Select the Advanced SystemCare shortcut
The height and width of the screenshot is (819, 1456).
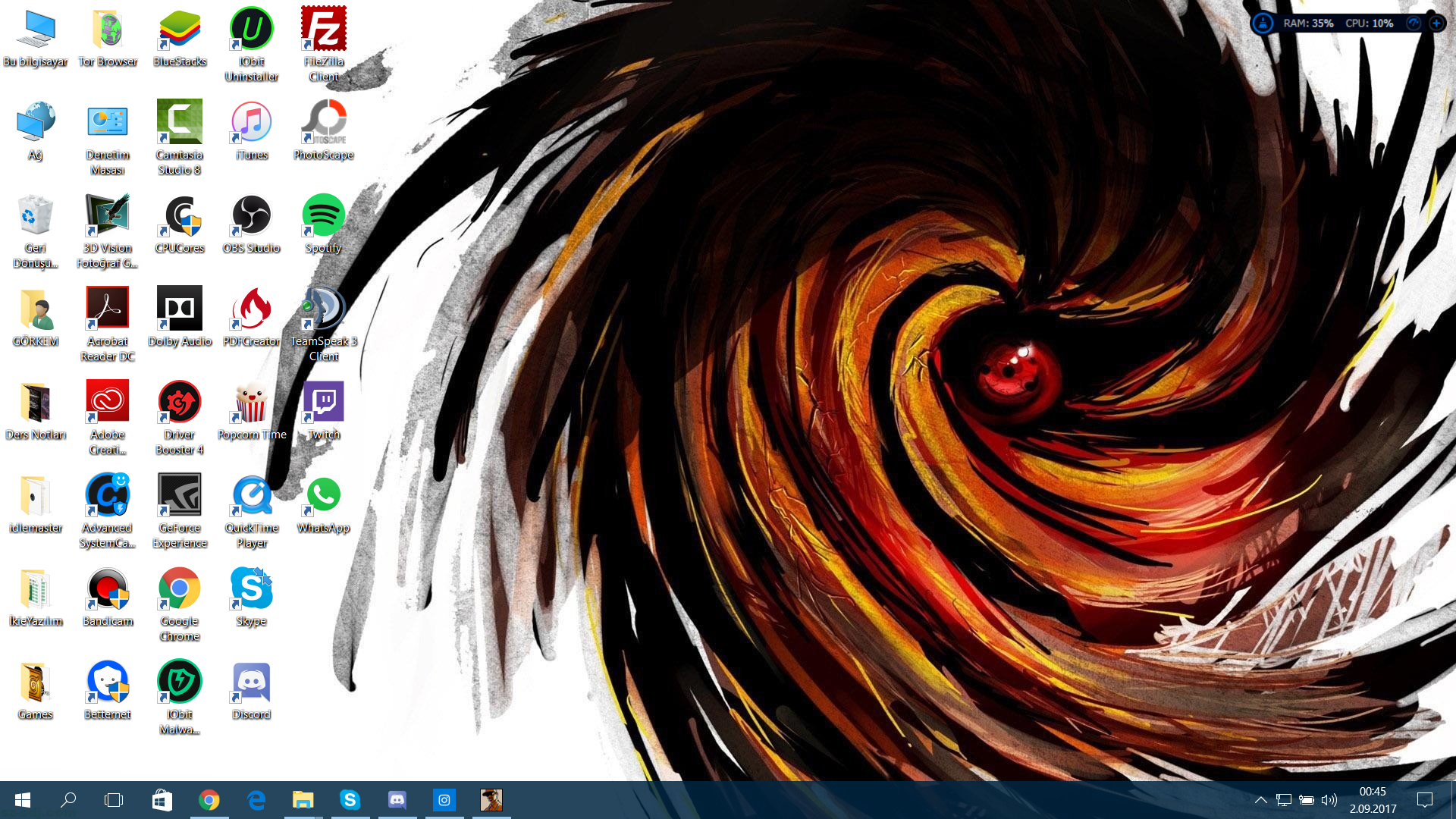pyautogui.click(x=108, y=511)
